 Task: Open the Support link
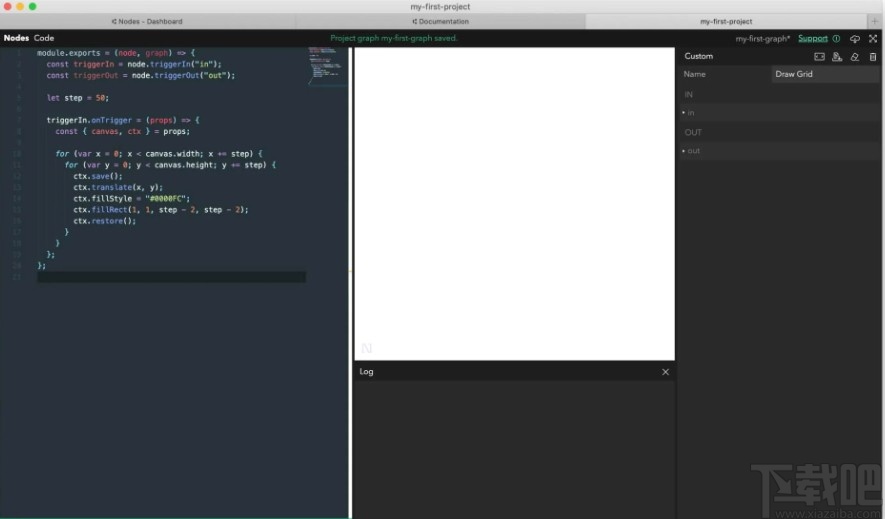point(813,38)
